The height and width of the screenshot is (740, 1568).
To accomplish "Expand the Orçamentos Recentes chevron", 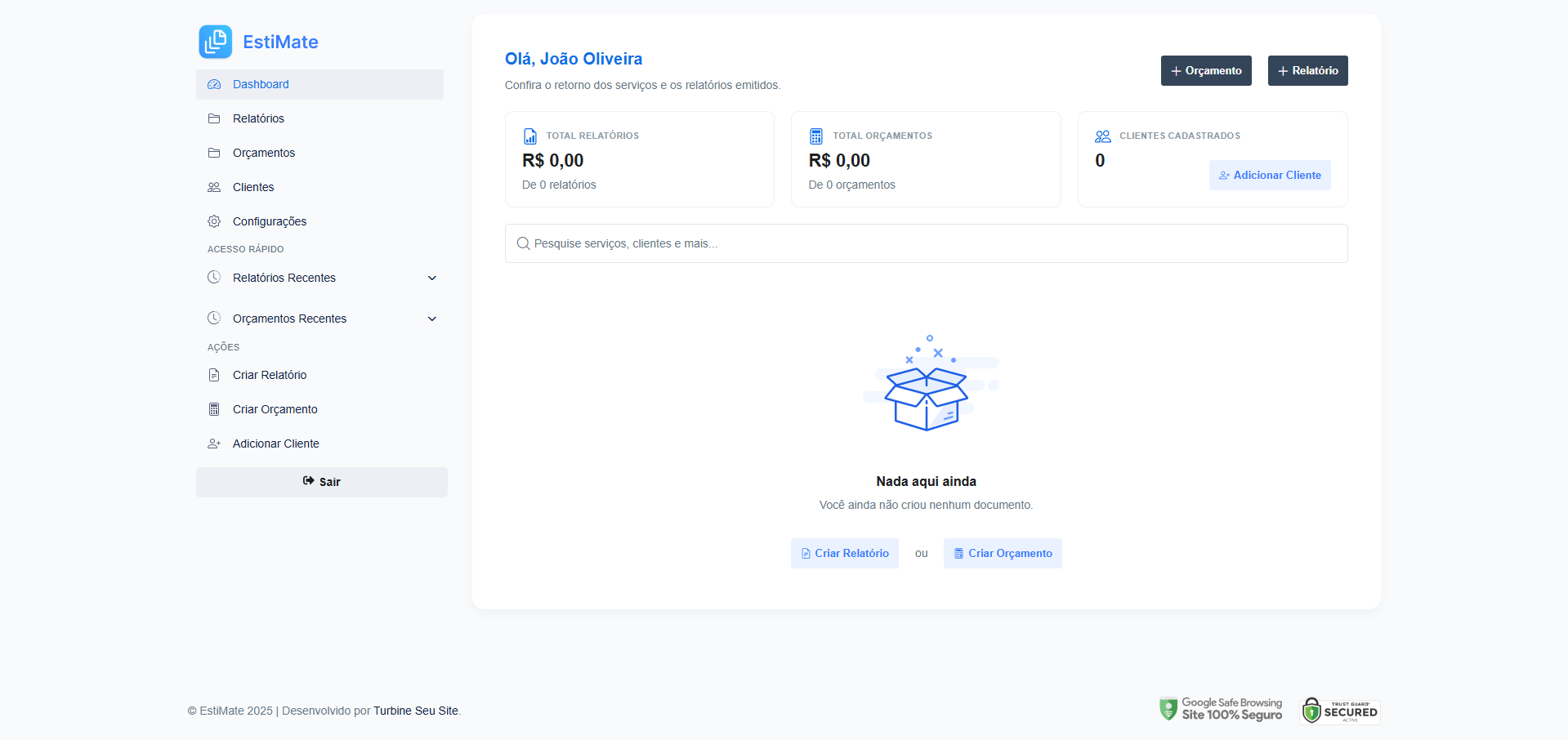I will point(432,319).
